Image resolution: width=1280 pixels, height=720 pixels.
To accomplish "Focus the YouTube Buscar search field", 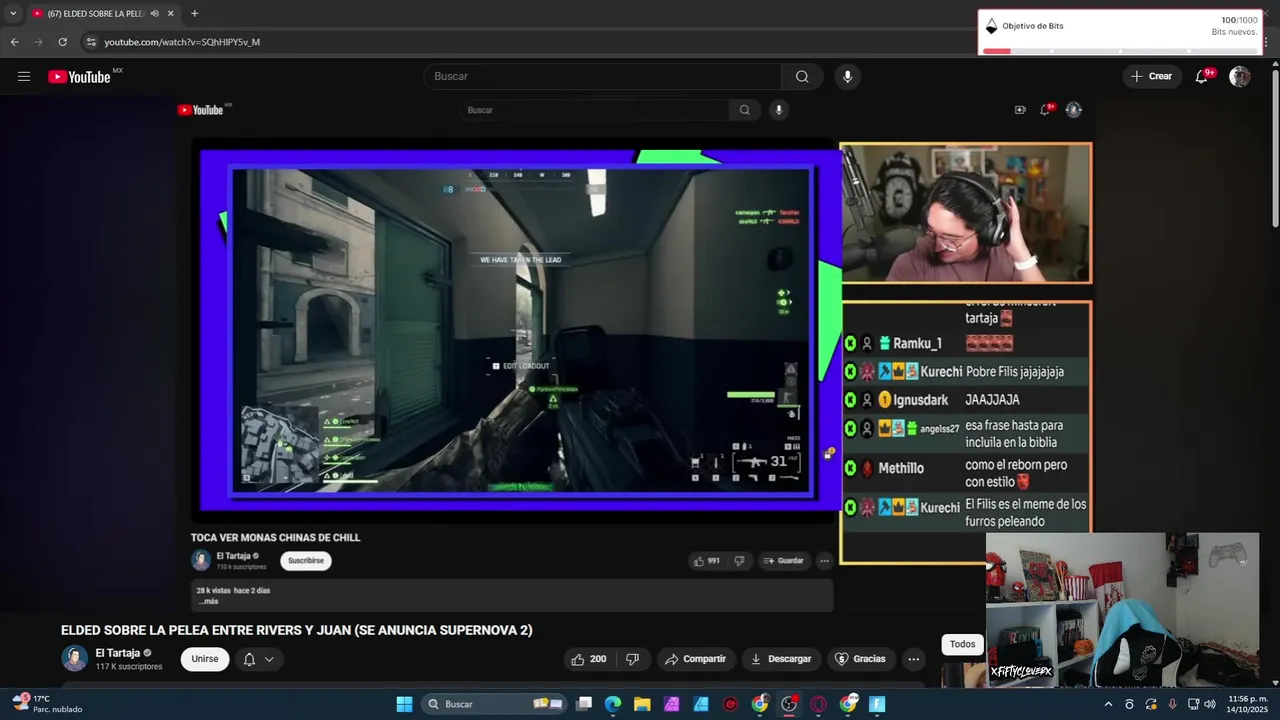I will 602,76.
